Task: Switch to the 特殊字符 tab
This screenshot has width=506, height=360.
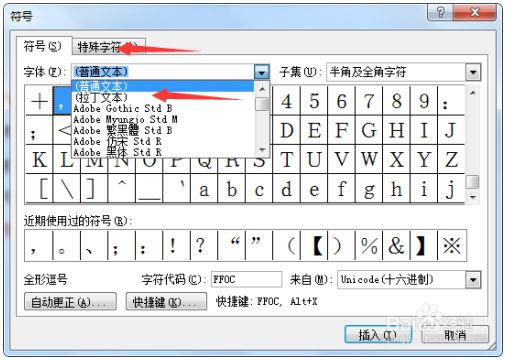Action: pyautogui.click(x=108, y=47)
